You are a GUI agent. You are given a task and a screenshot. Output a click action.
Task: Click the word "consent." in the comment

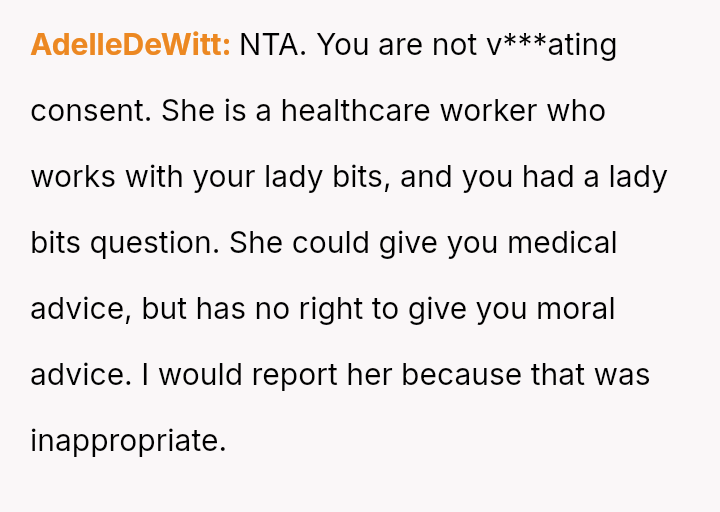click(x=91, y=111)
